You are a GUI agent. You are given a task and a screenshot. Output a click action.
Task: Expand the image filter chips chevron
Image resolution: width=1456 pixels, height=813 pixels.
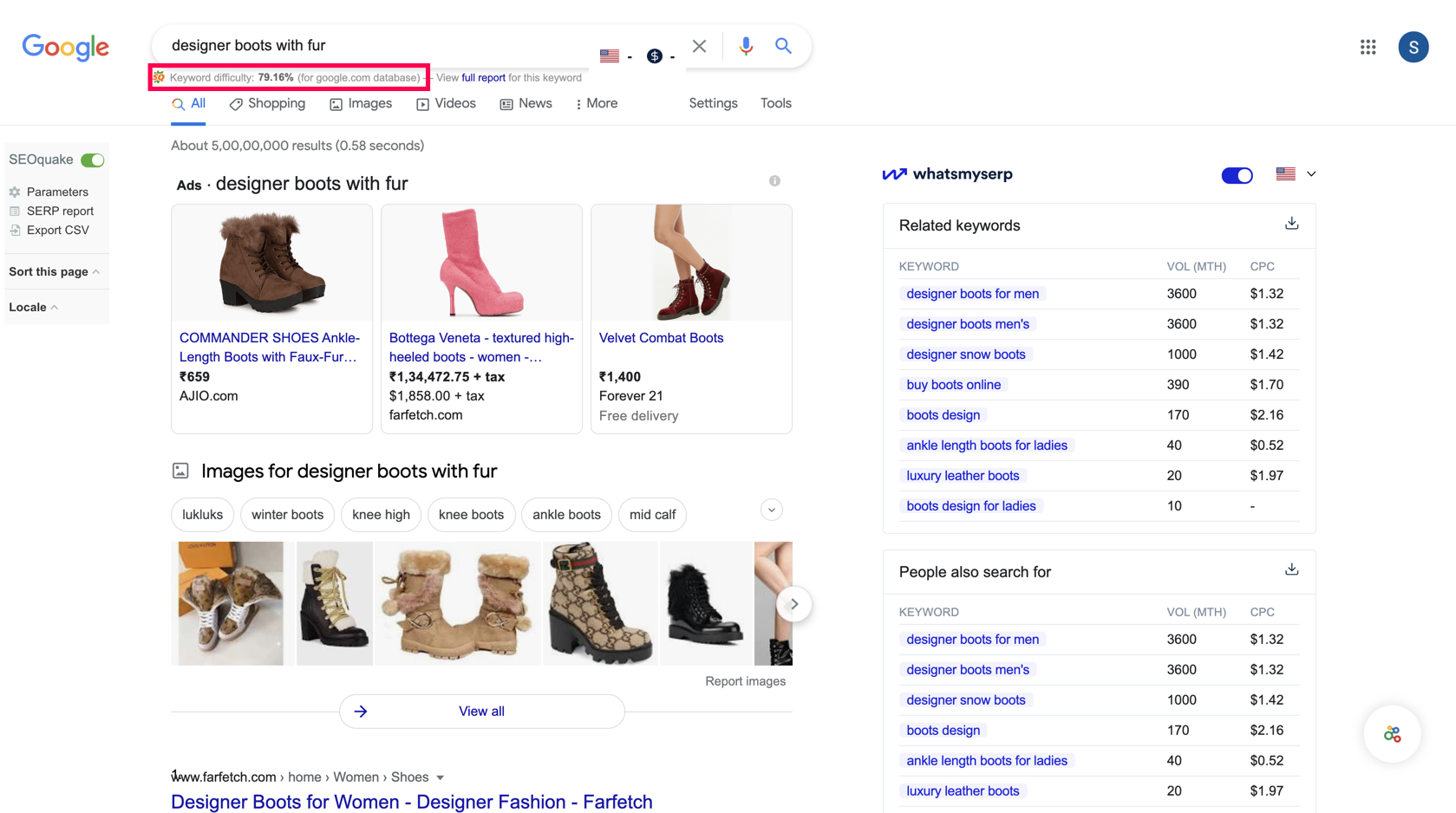pyautogui.click(x=771, y=510)
